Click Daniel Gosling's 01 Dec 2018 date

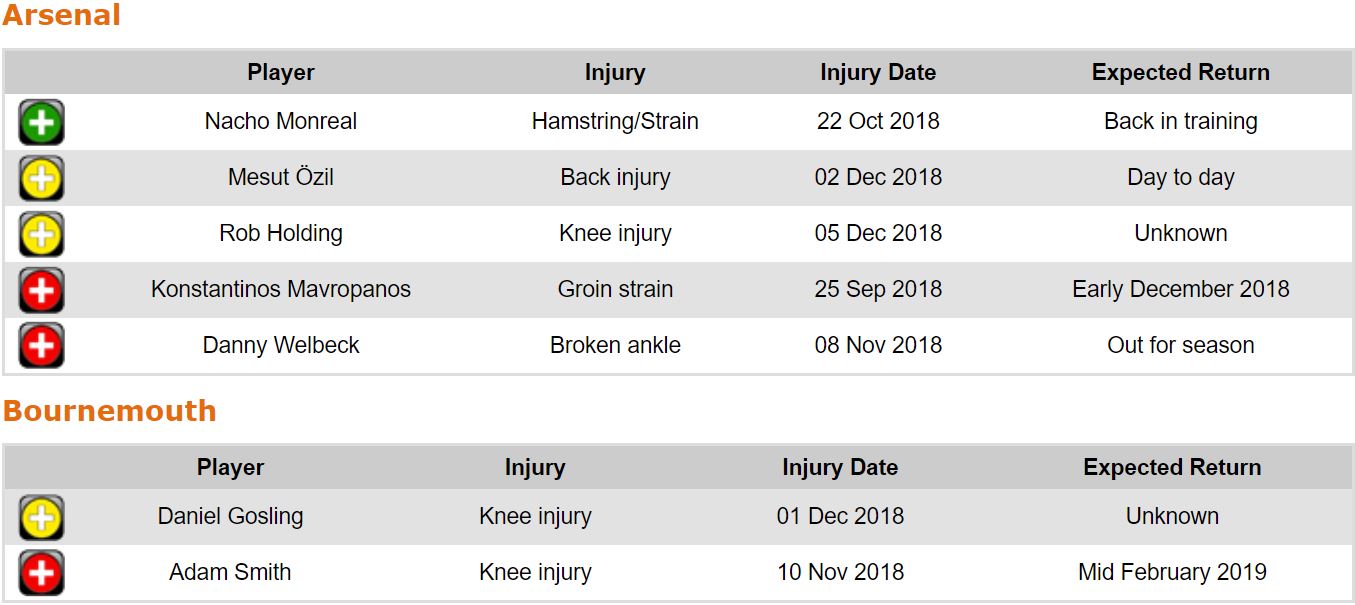[840, 517]
